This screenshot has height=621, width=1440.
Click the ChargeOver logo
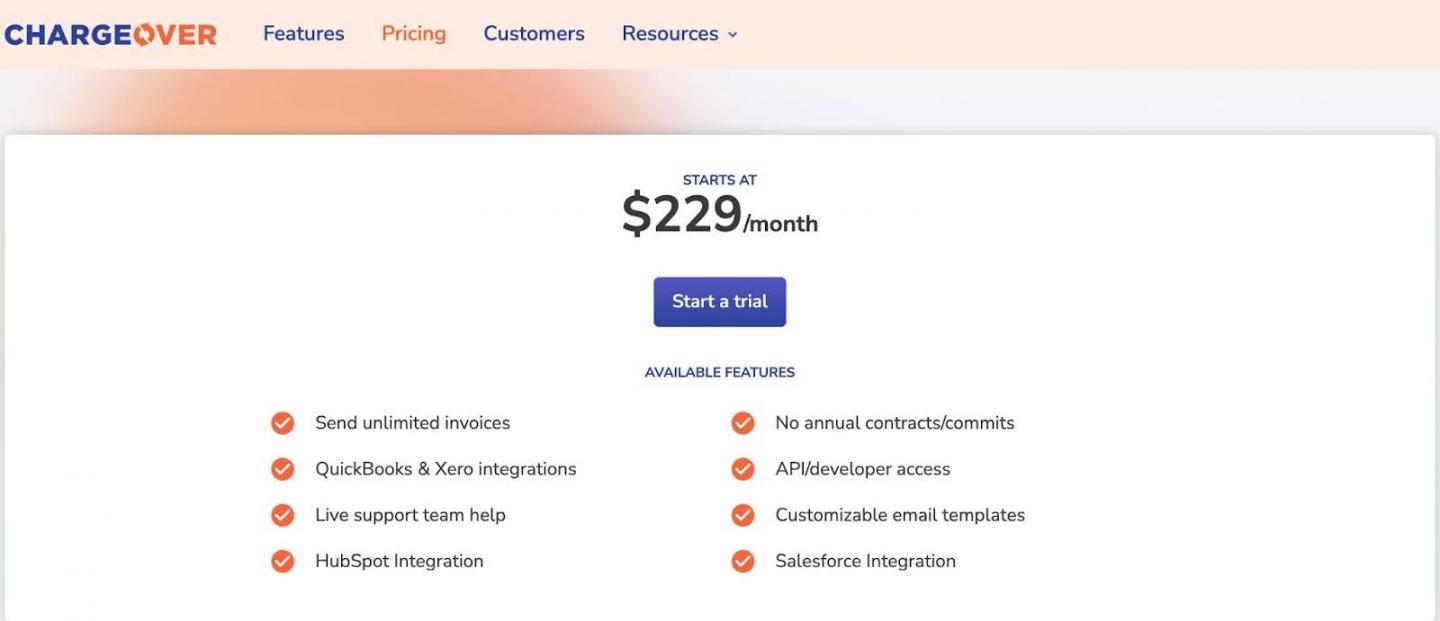[110, 34]
